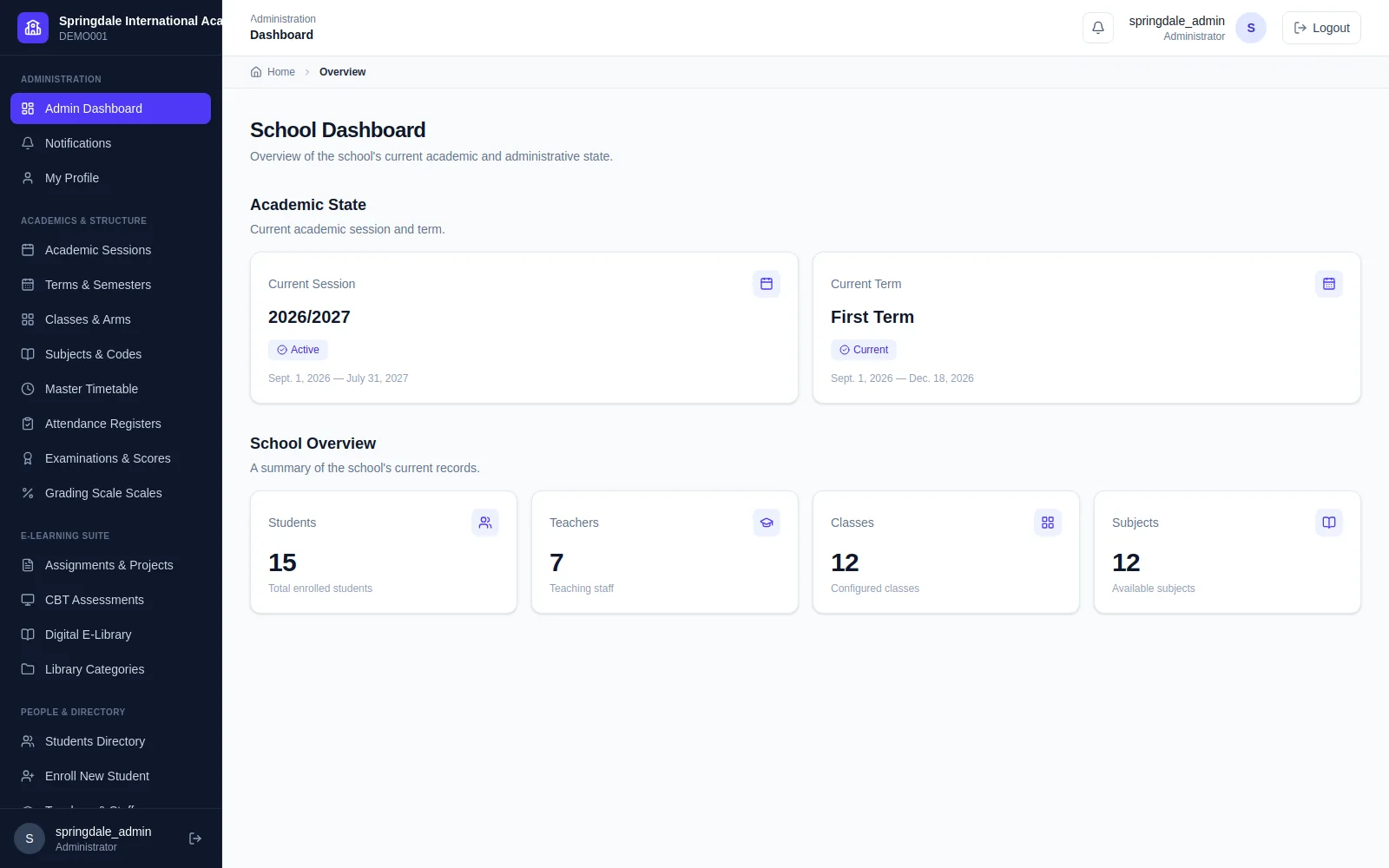Viewport: 1389px width, 868px height.
Task: Open Assignments & Projects
Action: (x=110, y=565)
